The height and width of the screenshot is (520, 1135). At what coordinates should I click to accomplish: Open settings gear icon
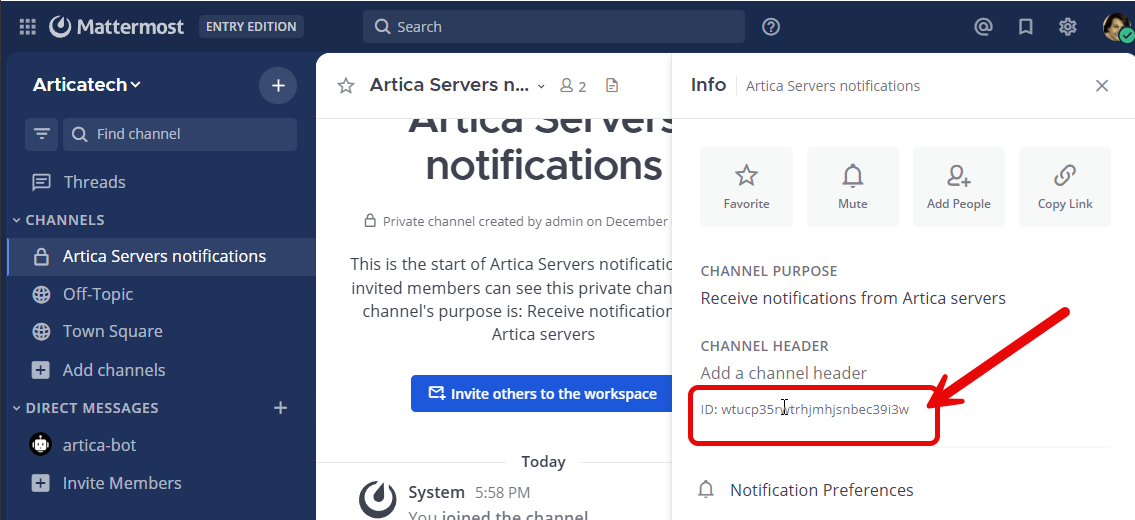pyautogui.click(x=1067, y=27)
